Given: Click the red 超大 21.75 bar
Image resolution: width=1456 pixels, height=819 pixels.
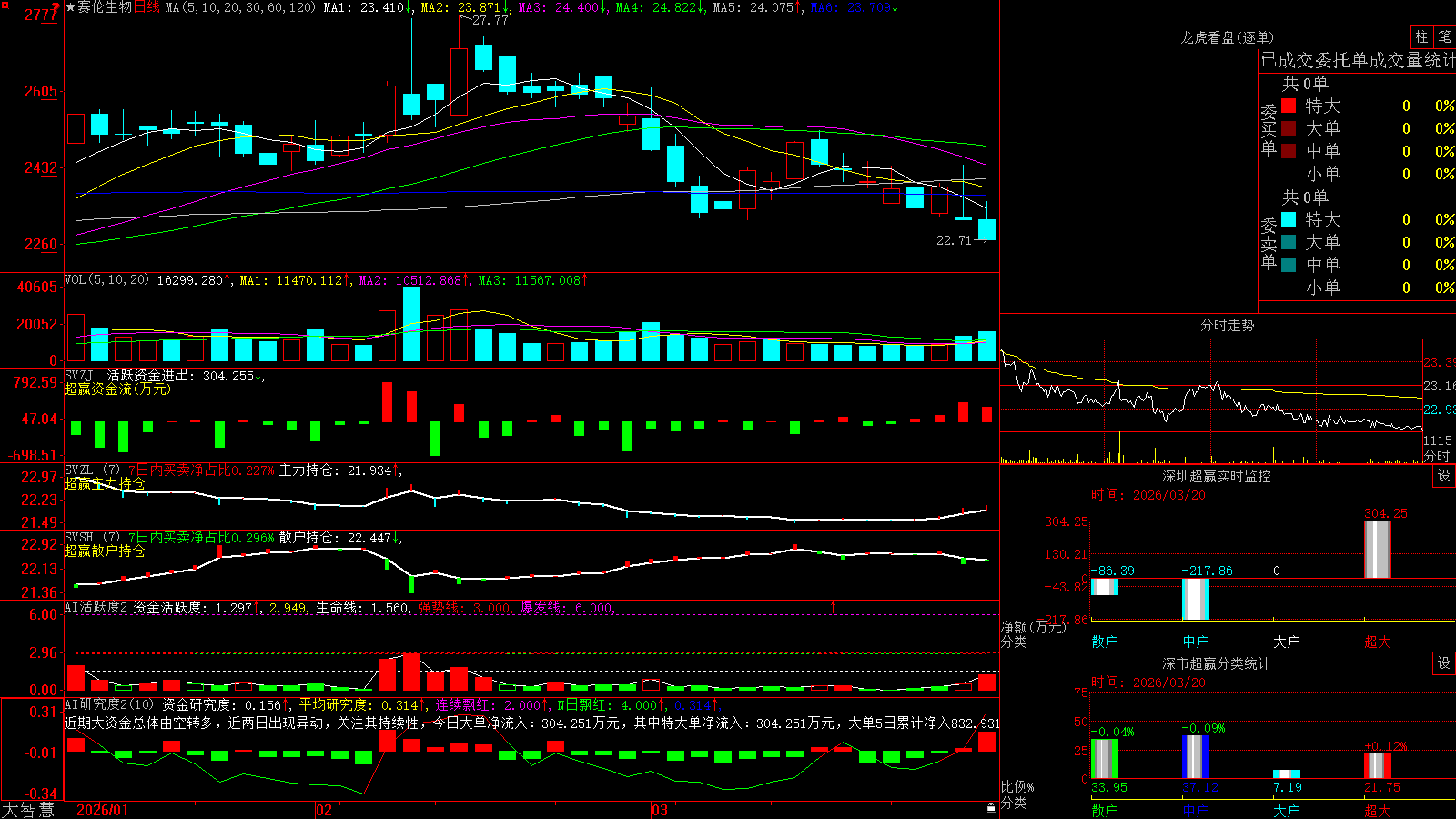Looking at the screenshot, I should click(x=1378, y=766).
